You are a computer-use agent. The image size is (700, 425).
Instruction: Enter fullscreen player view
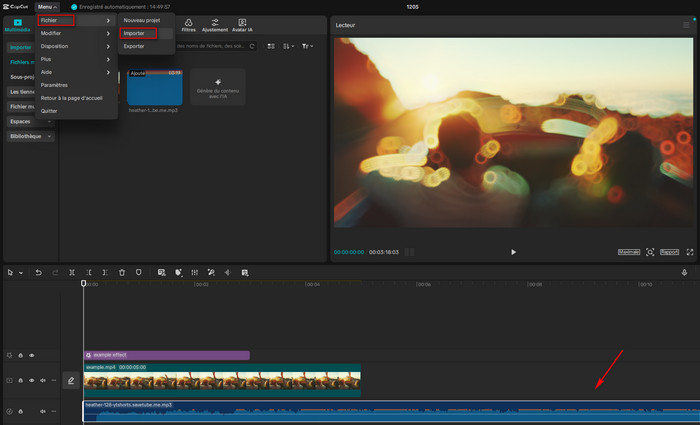tap(689, 252)
